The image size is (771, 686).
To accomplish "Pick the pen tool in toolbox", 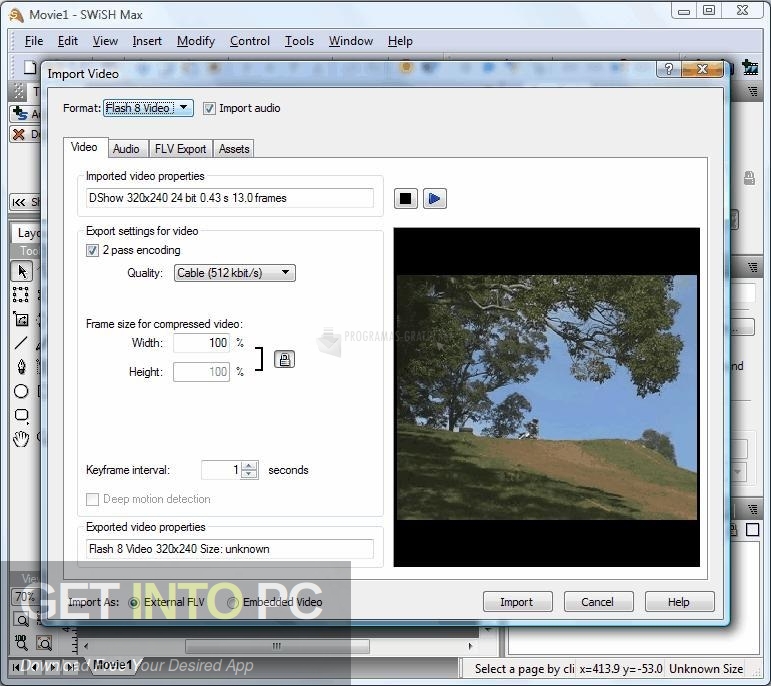I will tap(21, 367).
